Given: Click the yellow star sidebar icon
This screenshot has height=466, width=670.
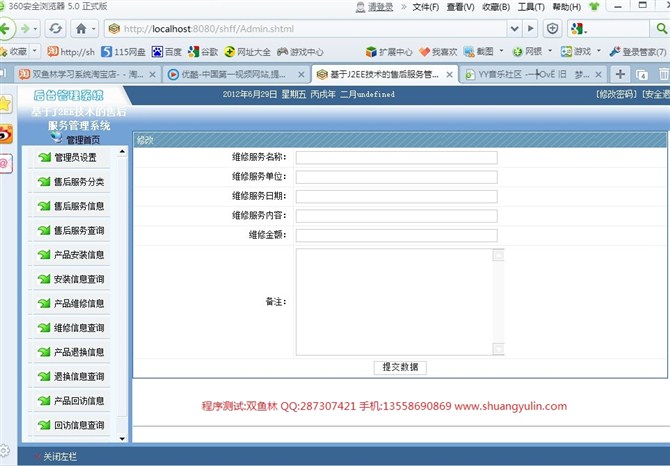Looking at the screenshot, I should (5, 104).
